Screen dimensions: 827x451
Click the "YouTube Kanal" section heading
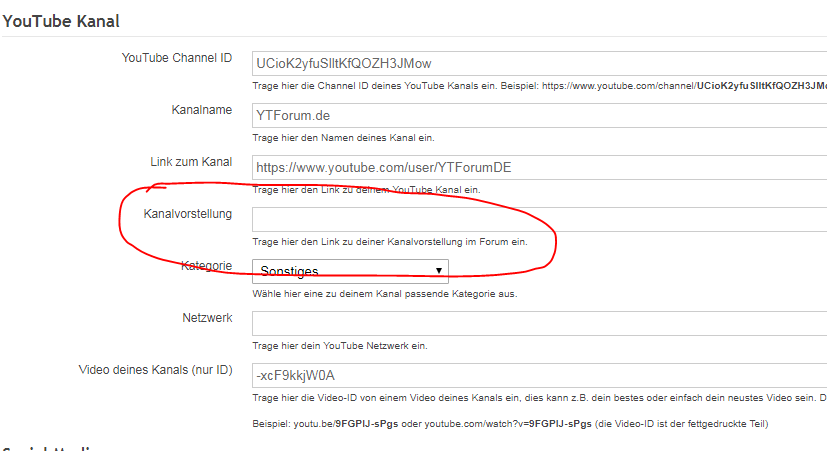[59, 20]
